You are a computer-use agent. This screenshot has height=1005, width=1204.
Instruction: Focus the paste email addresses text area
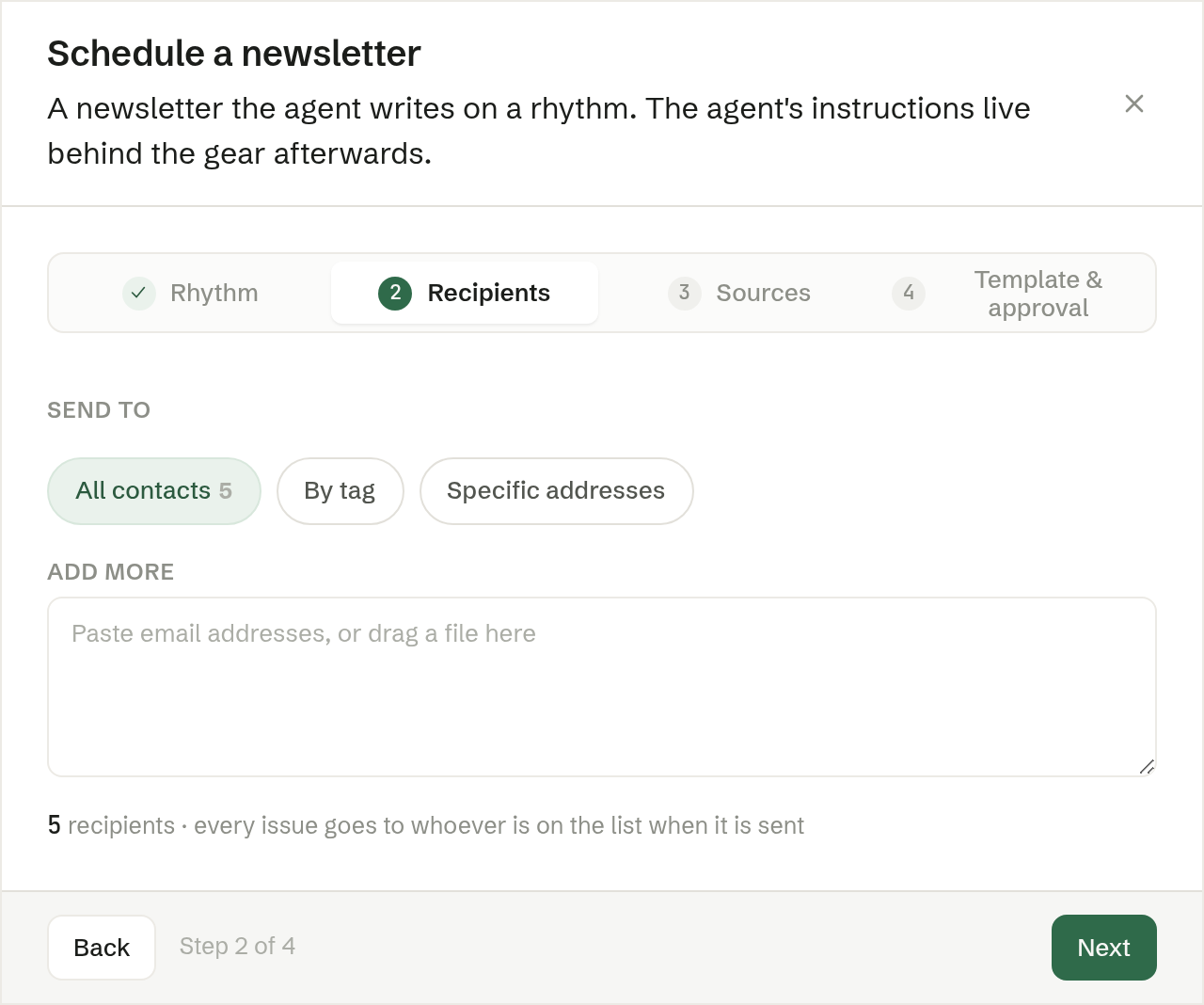pyautogui.click(x=602, y=687)
